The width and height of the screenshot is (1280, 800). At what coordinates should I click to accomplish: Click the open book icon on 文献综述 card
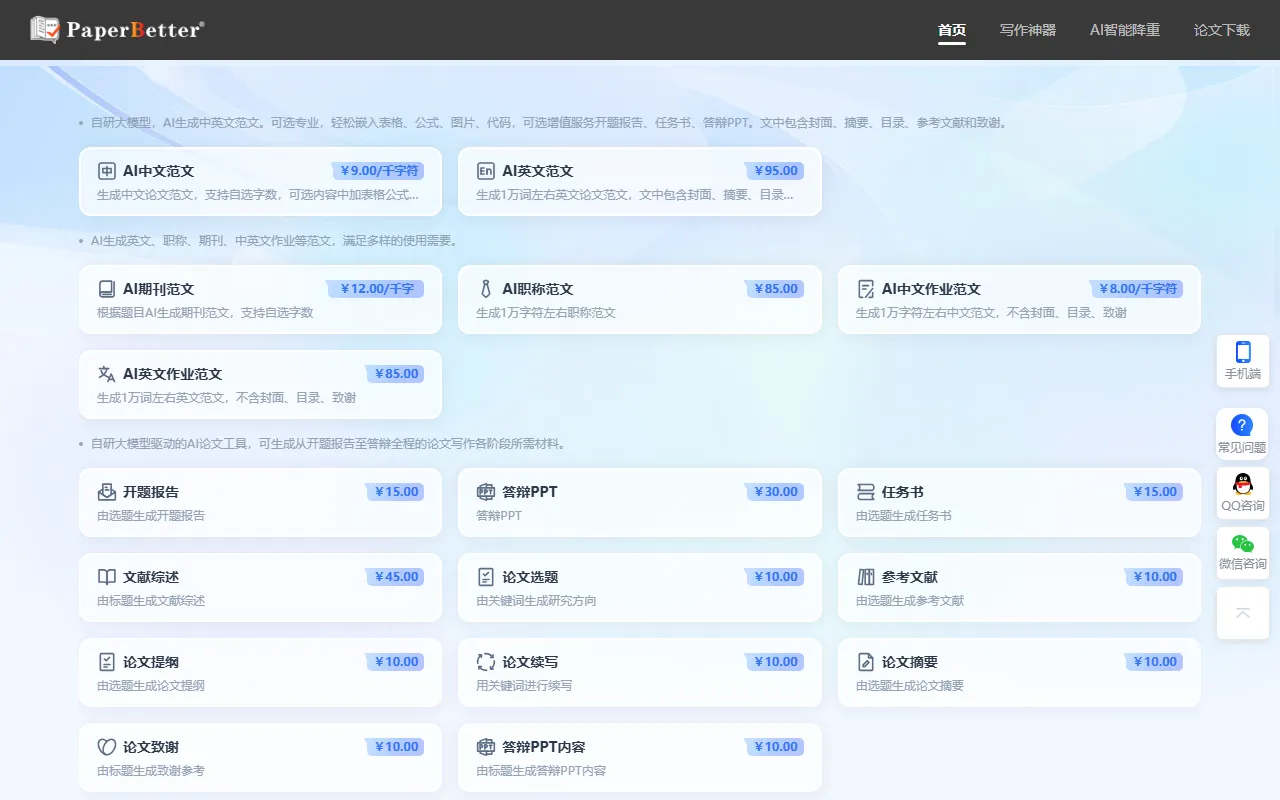click(x=107, y=576)
